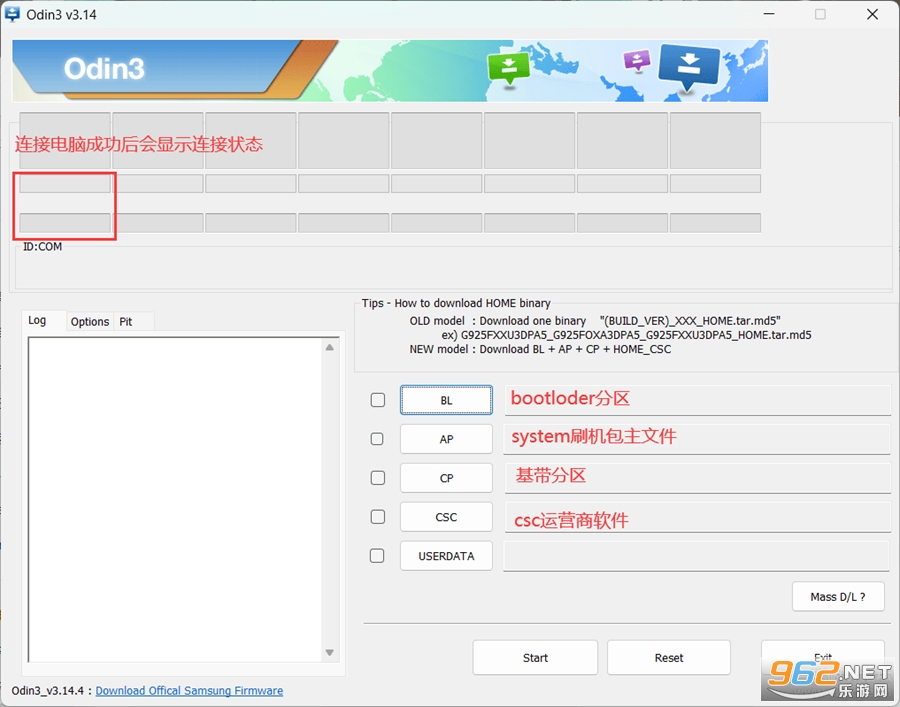Click the purple download bubble in banner
Screen dimensions: 900x707
(x=637, y=60)
